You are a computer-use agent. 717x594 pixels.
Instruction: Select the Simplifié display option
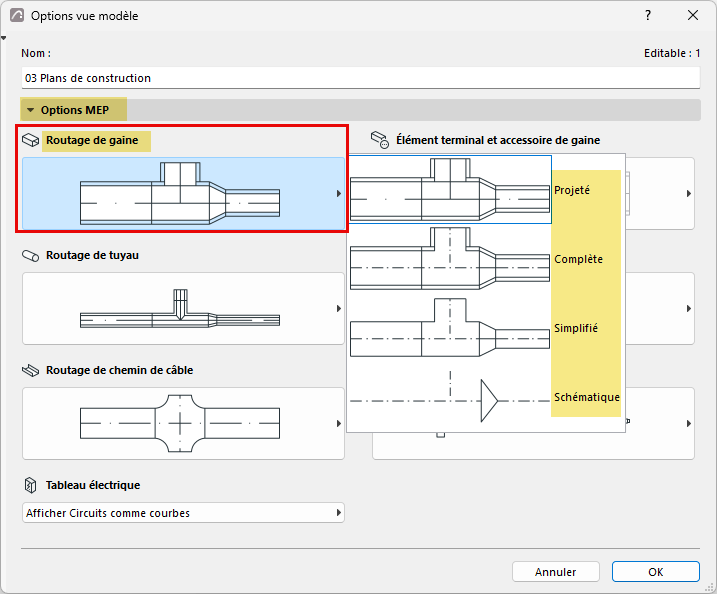(486, 328)
